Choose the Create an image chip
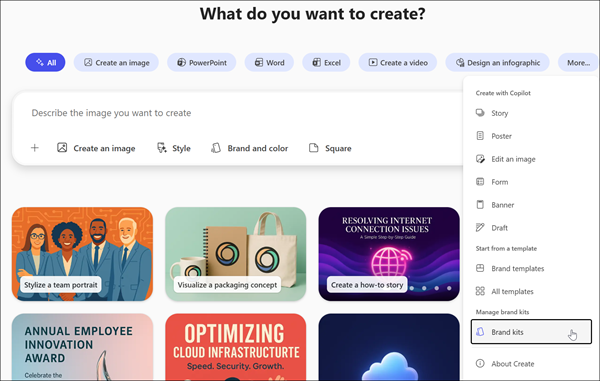Viewport: 600px width, 381px height. click(116, 62)
